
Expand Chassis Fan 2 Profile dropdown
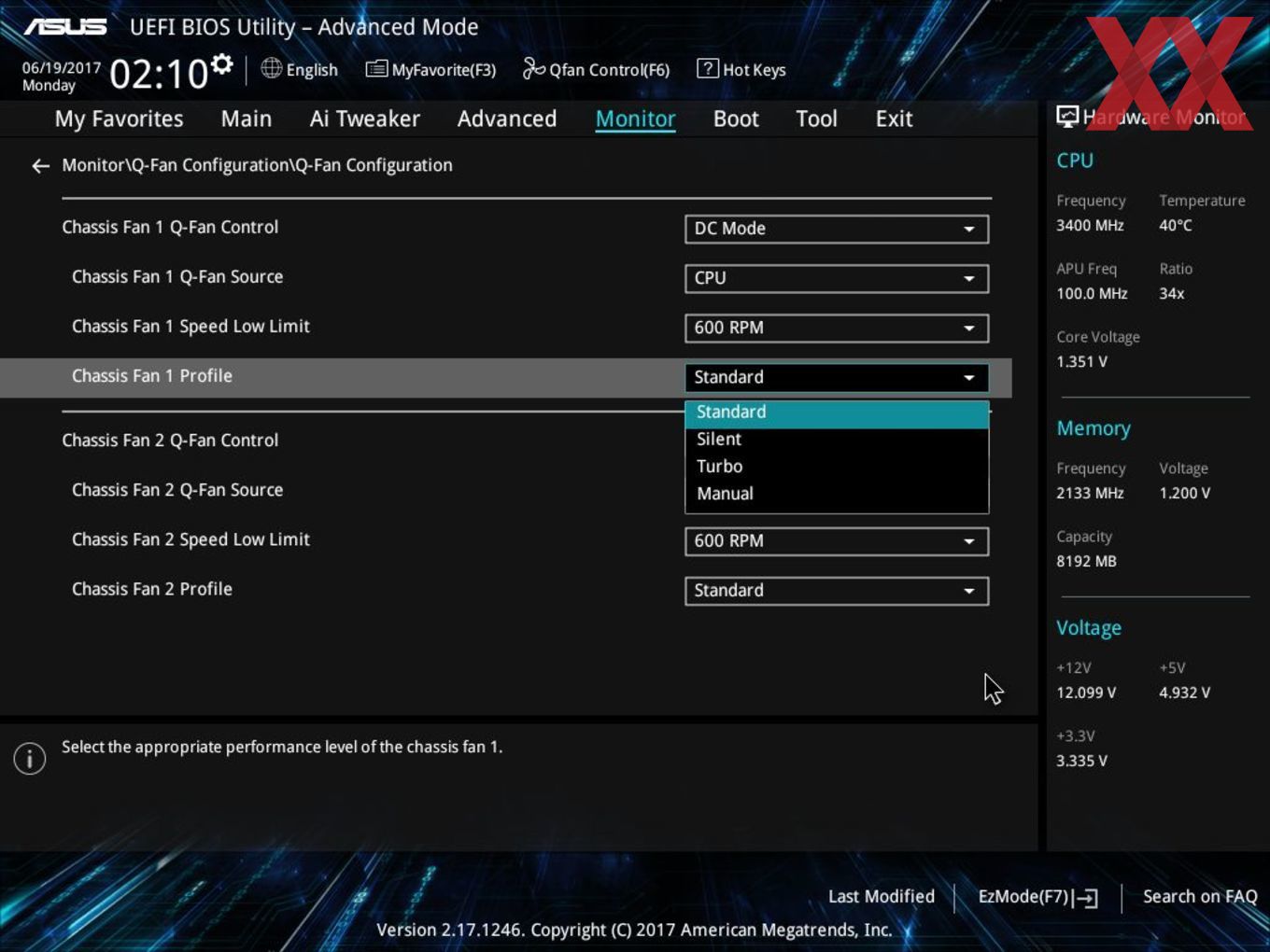pyautogui.click(x=837, y=590)
